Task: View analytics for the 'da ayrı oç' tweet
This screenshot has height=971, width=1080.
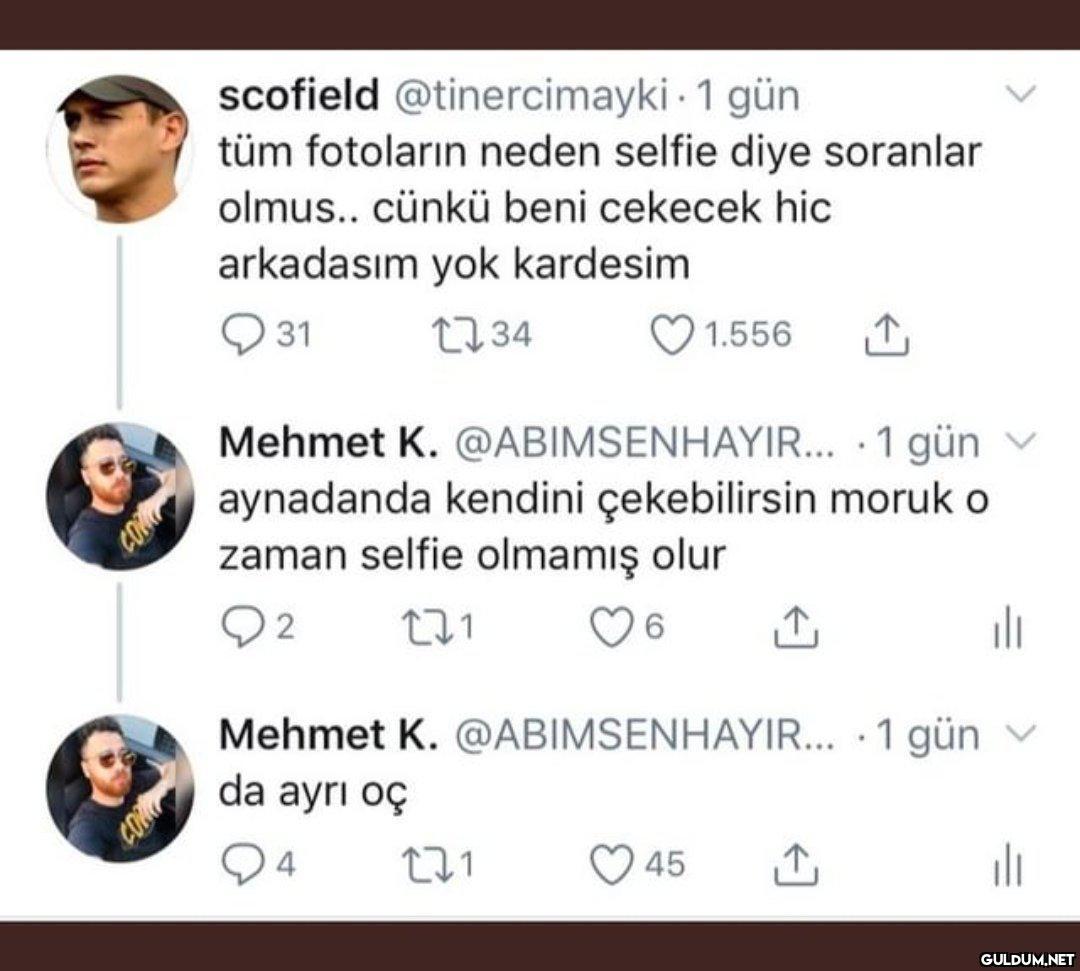Action: pos(1006,866)
